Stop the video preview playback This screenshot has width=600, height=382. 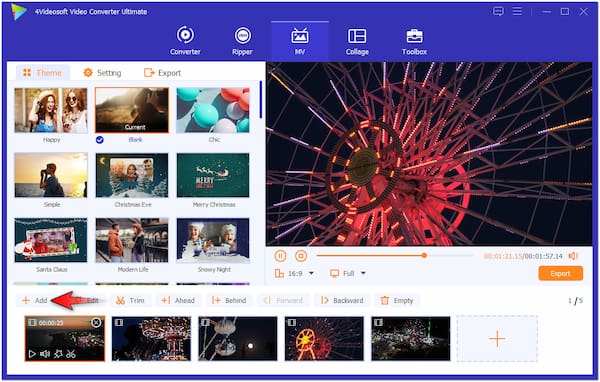click(x=301, y=256)
